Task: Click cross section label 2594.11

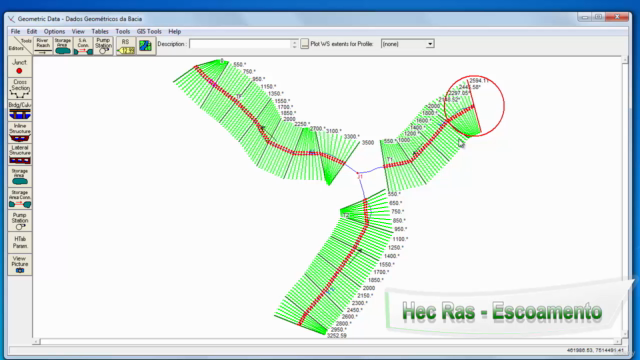Action: pyautogui.click(x=478, y=81)
